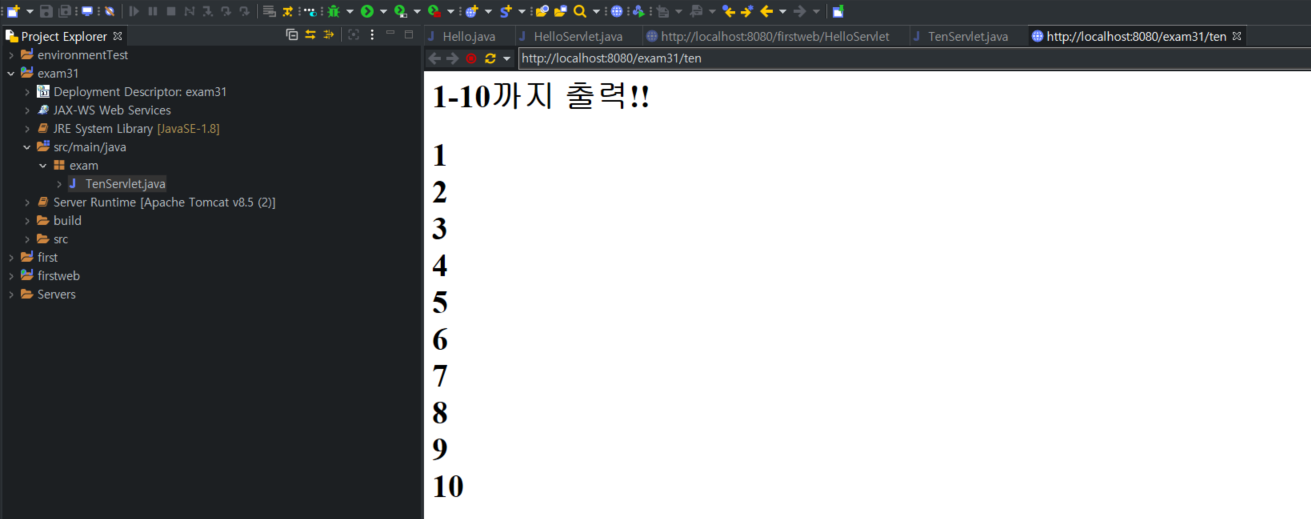Open the Run configurations dropdown arrow
Screen dimensions: 1311x519
pos(383,11)
